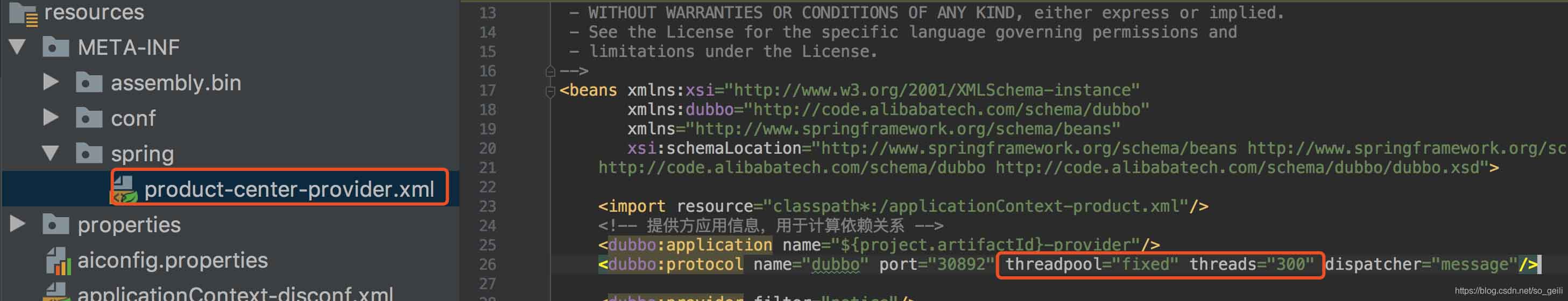Screen dimensions: 1568x301
Task: Click the port="30892" attribute
Action: [x=936, y=264]
